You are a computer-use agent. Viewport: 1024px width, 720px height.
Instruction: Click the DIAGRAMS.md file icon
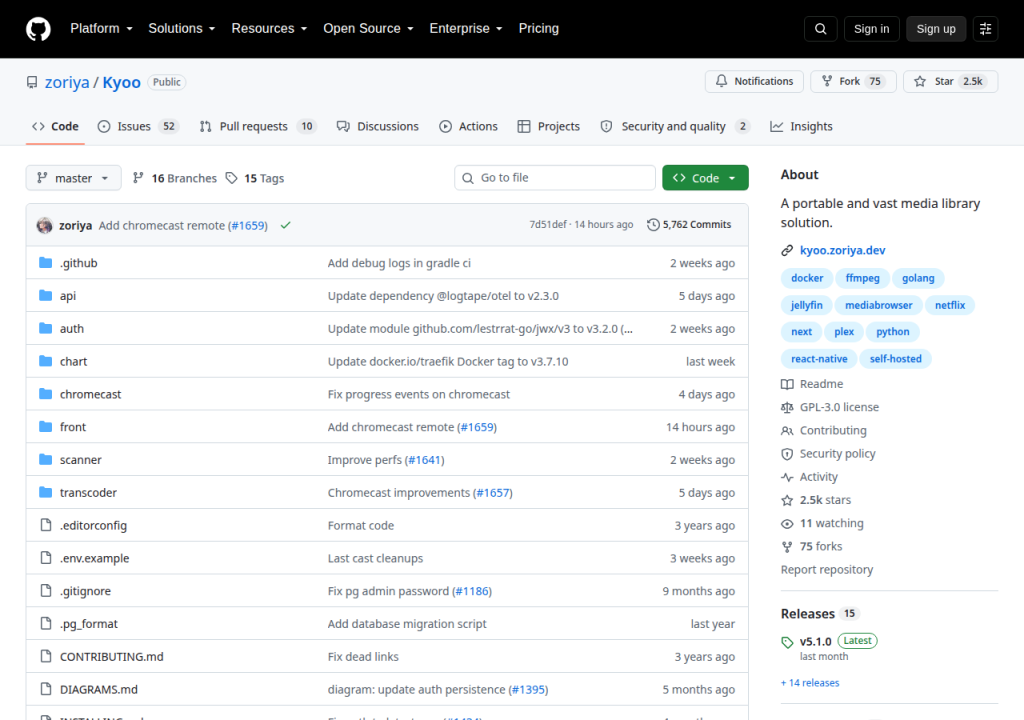coord(46,689)
